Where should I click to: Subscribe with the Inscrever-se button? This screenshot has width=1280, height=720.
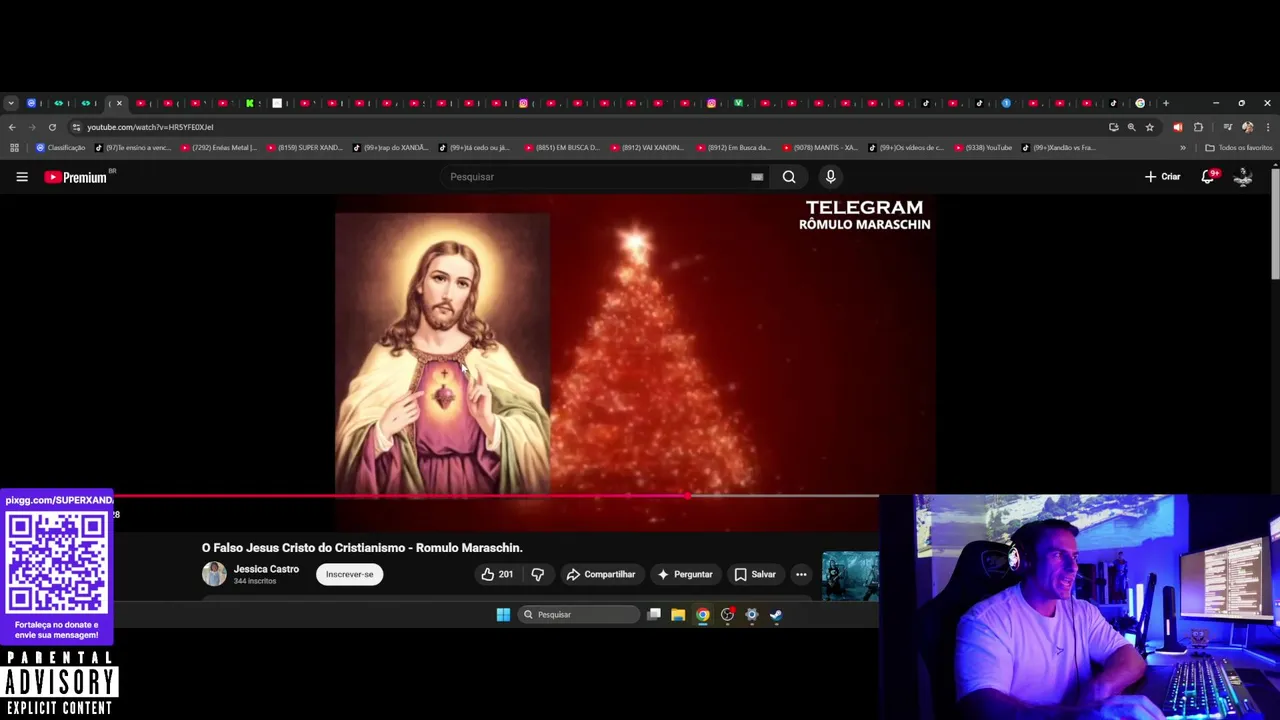tap(349, 574)
